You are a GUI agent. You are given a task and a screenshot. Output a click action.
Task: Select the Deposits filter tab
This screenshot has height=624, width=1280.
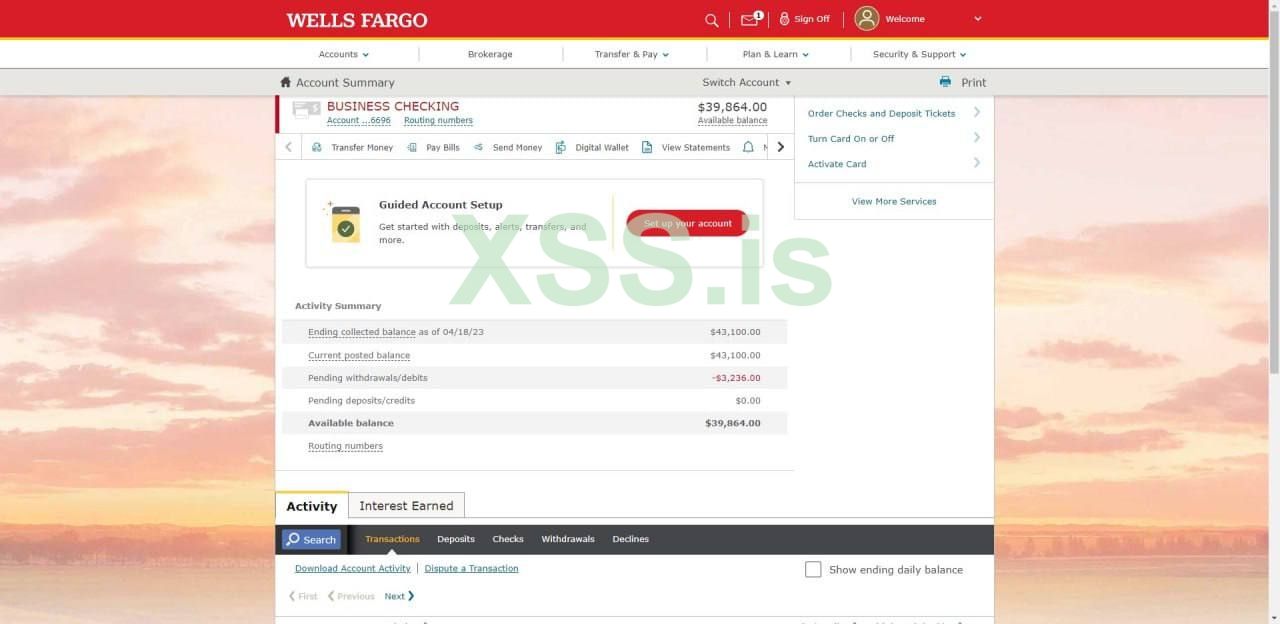(x=456, y=539)
